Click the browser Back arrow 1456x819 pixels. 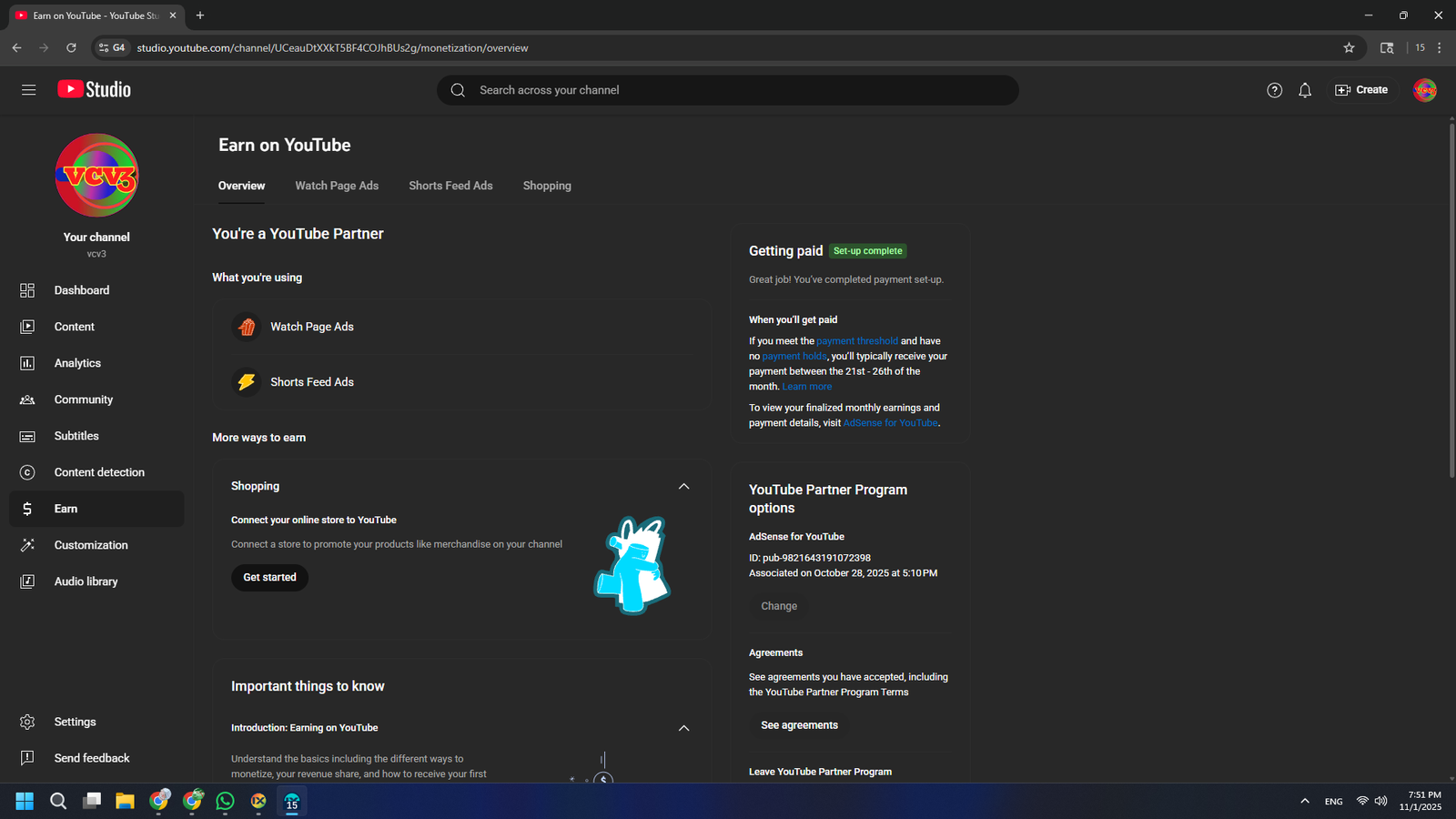point(16,48)
